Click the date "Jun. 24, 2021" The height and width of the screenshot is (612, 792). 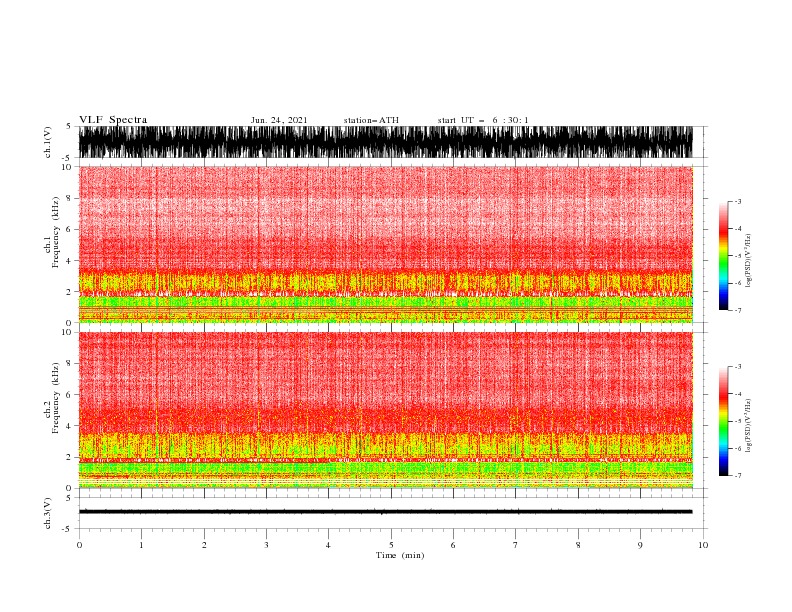click(279, 120)
